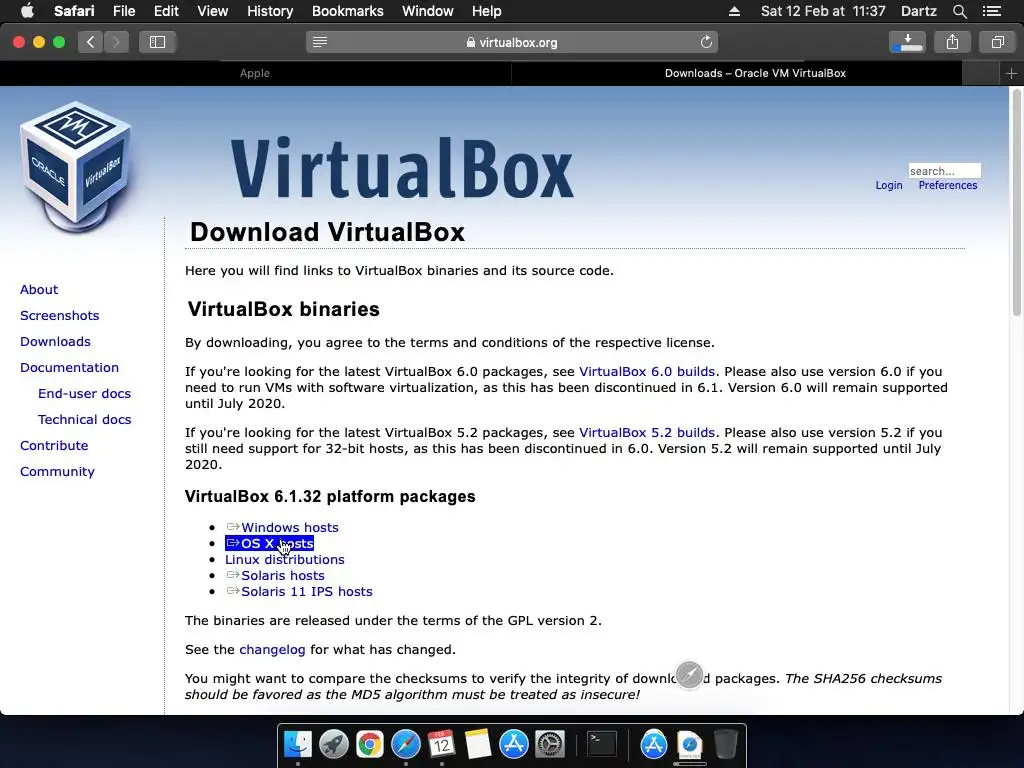
Task: Open the History menu
Action: [270, 11]
